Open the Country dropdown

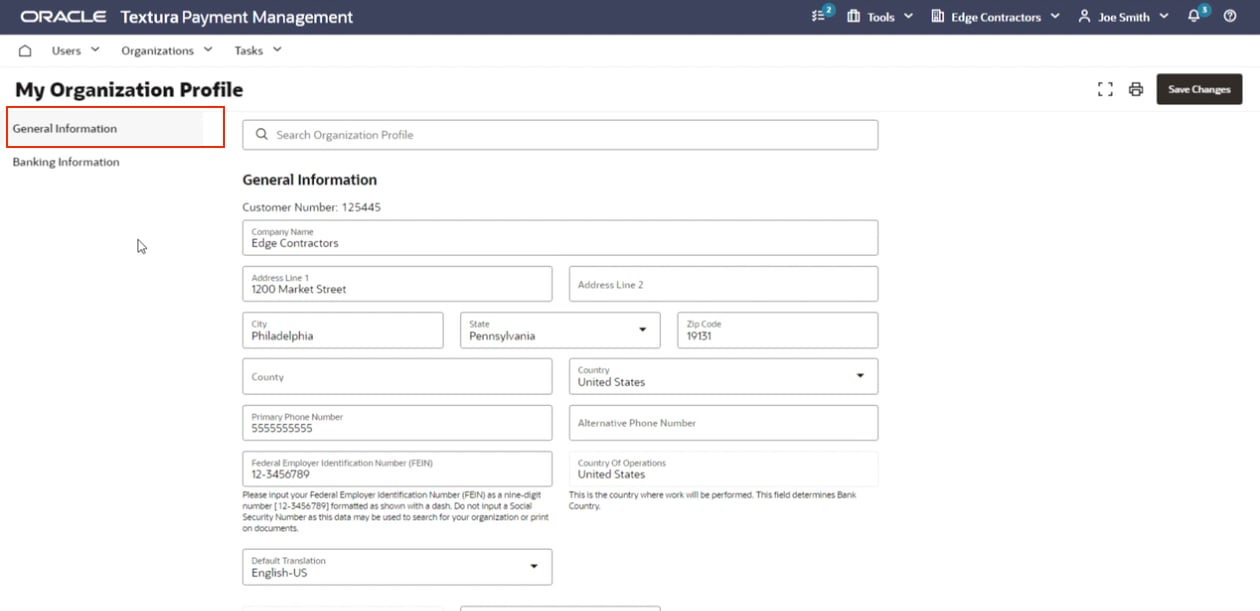click(860, 376)
